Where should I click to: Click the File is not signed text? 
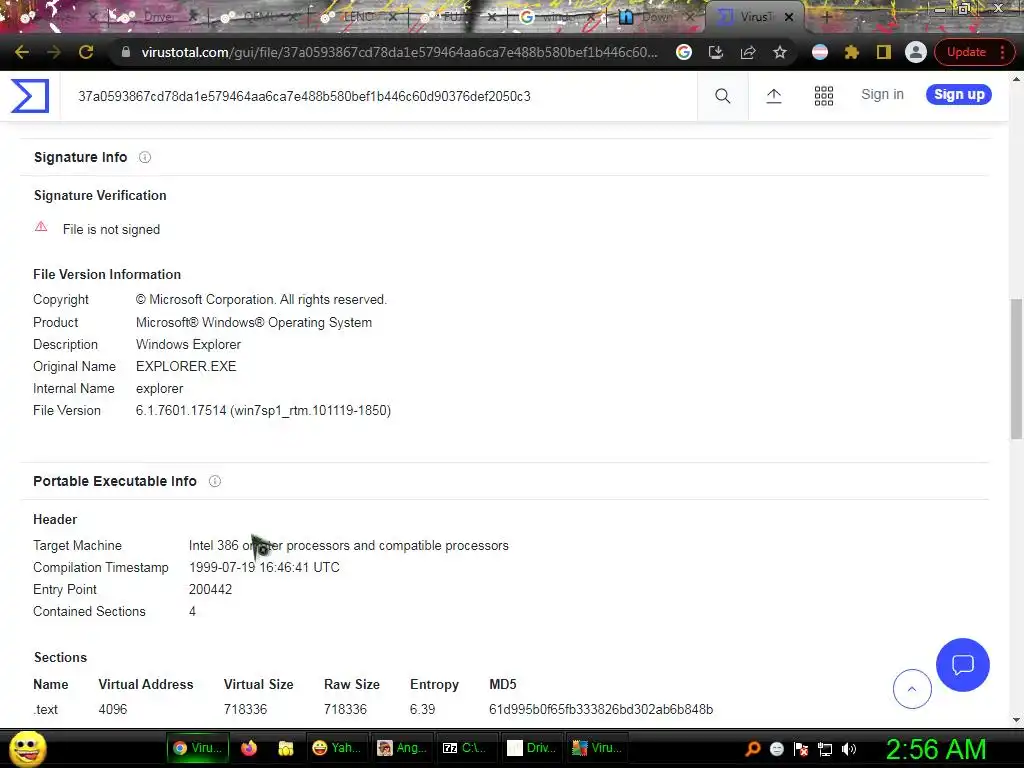tap(111, 229)
